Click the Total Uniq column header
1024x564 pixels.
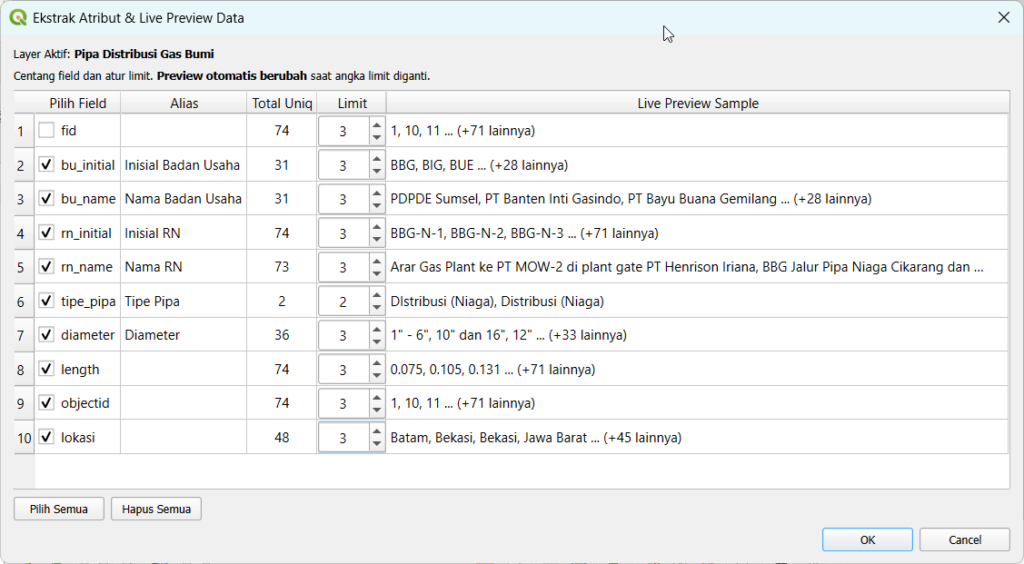(x=282, y=103)
